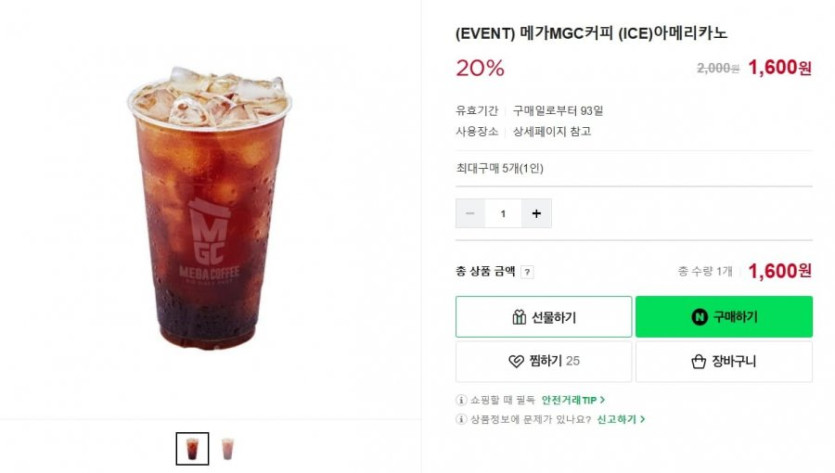Click the gift box icon on 선물하기

coord(519,317)
